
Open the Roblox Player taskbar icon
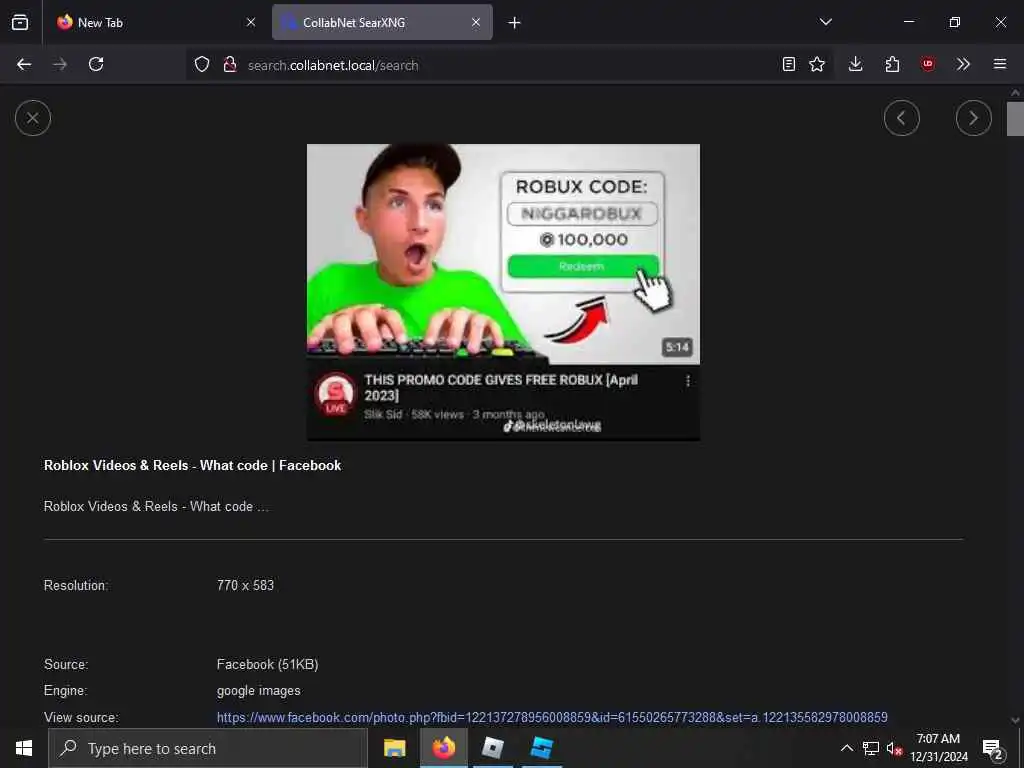click(492, 748)
